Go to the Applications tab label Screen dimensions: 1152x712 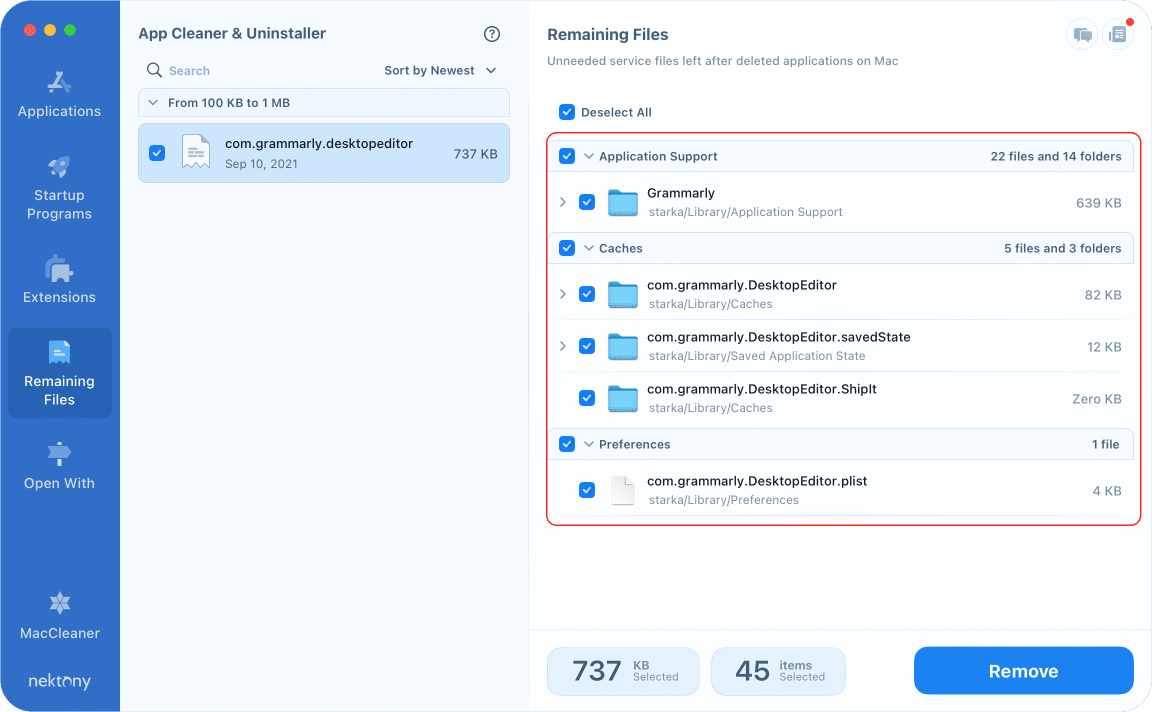coord(60,111)
